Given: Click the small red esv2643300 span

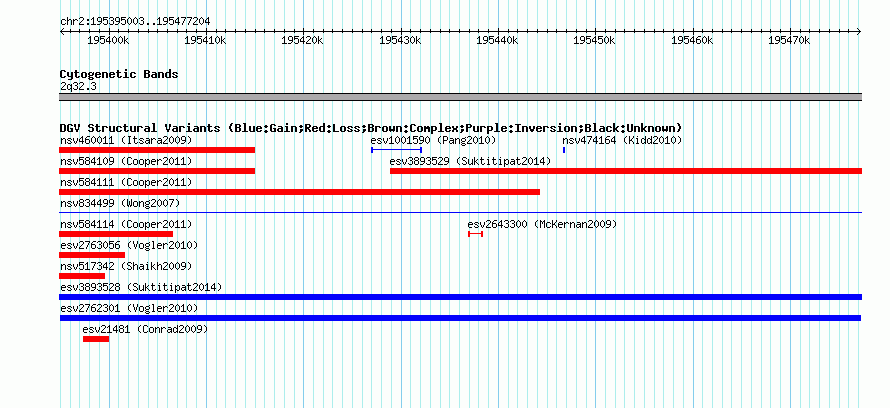Looking at the screenshot, I should click(x=476, y=234).
